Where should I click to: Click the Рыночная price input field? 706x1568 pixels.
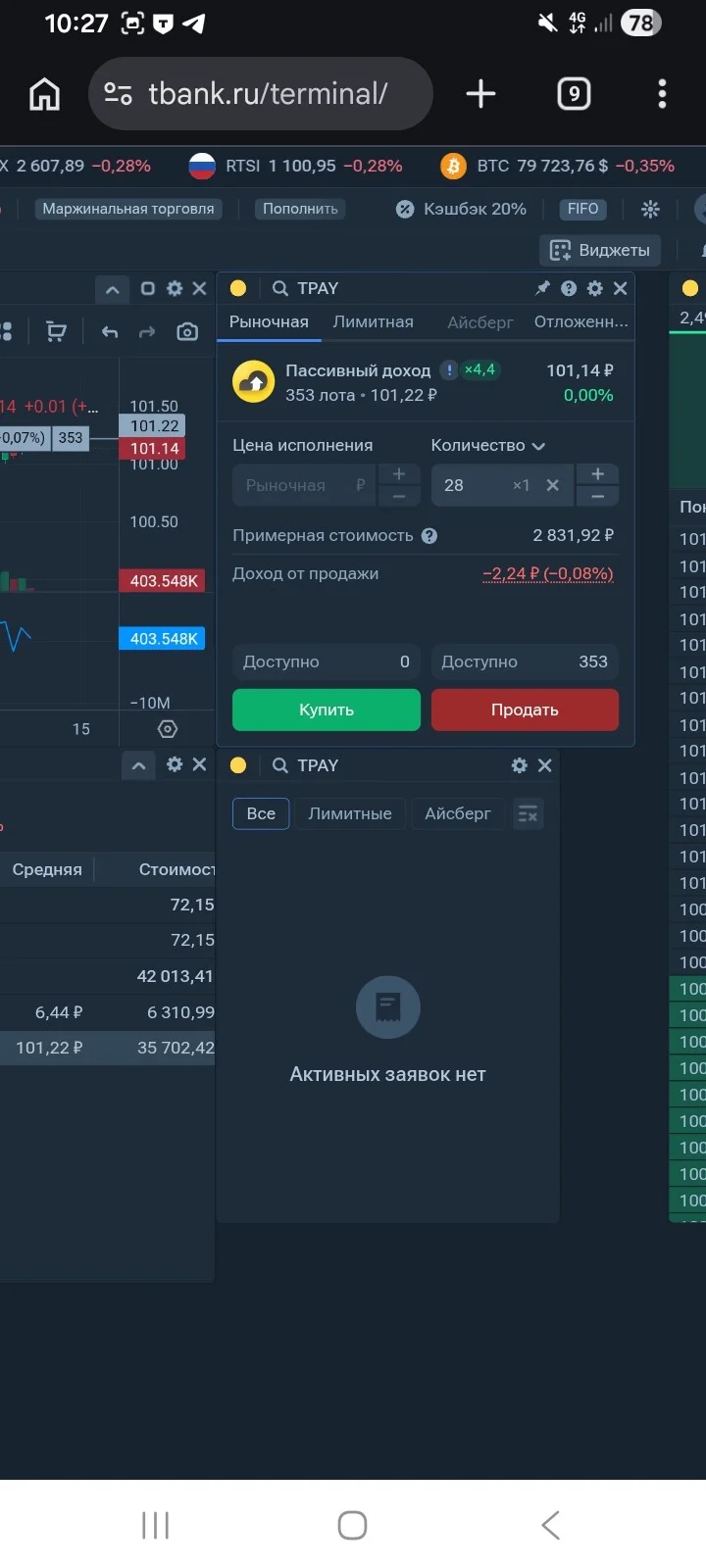pos(304,485)
